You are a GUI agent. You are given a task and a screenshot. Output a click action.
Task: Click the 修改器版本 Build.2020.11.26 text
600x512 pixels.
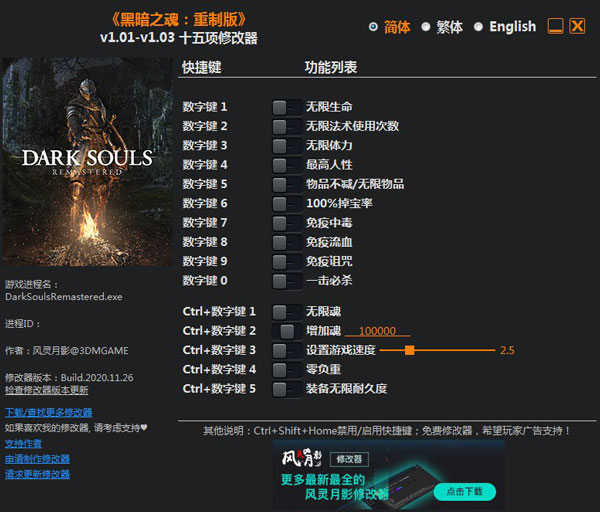69,378
